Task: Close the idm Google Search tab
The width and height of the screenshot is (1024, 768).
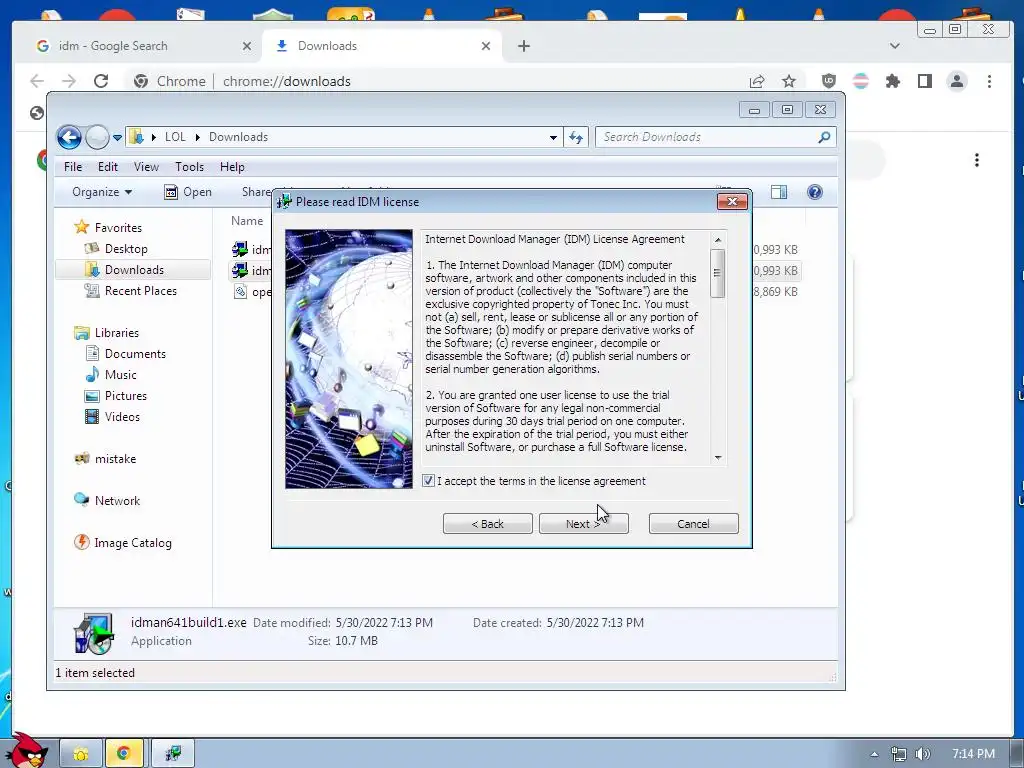Action: coord(246,46)
